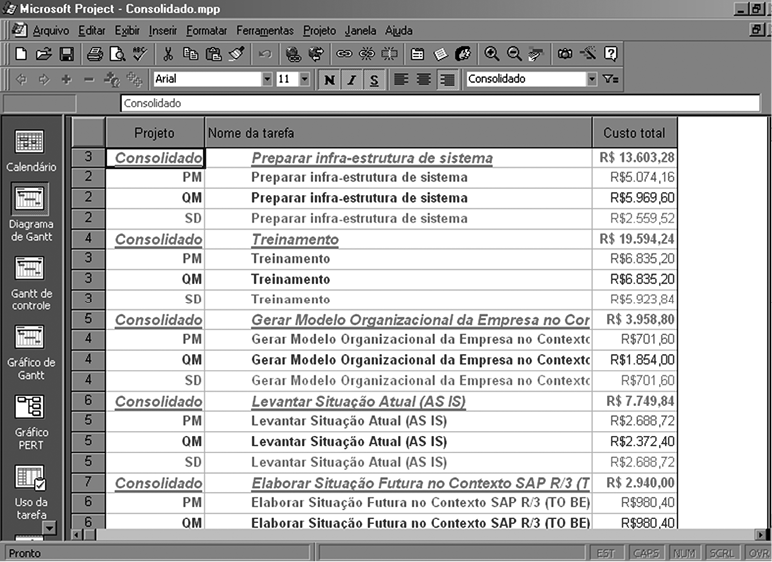Center align text
Screen dimensions: 772x562
click(424, 80)
